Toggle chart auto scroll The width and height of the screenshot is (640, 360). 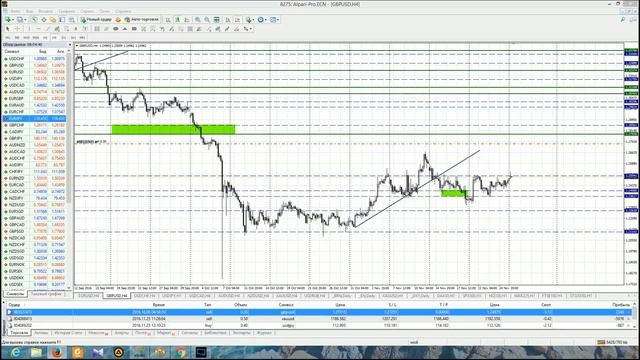coord(227,20)
